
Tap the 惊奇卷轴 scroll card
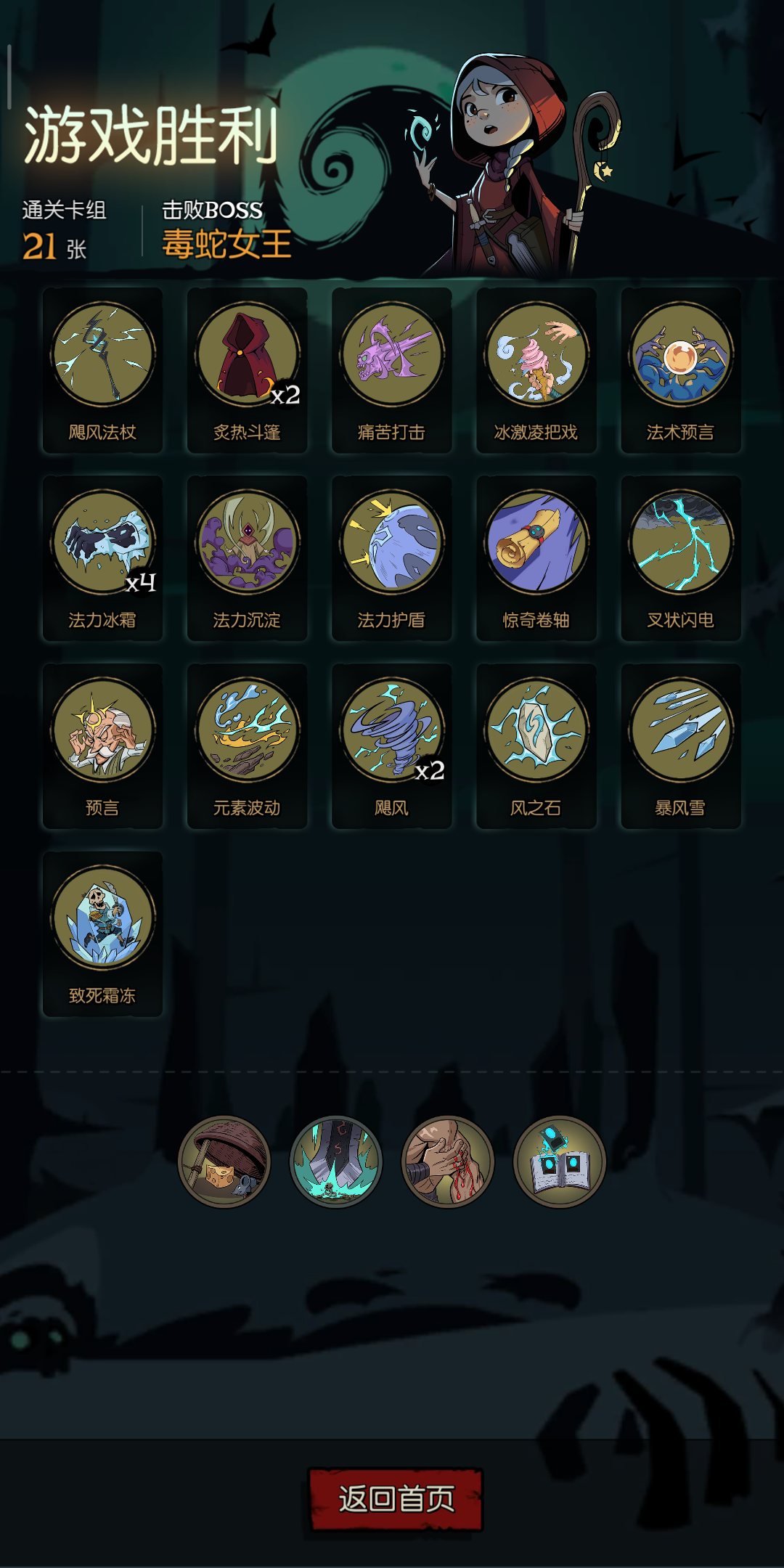coord(536,558)
